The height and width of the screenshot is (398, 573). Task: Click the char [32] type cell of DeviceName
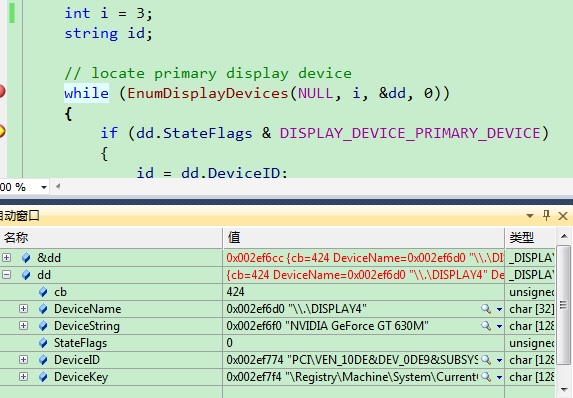click(531, 309)
